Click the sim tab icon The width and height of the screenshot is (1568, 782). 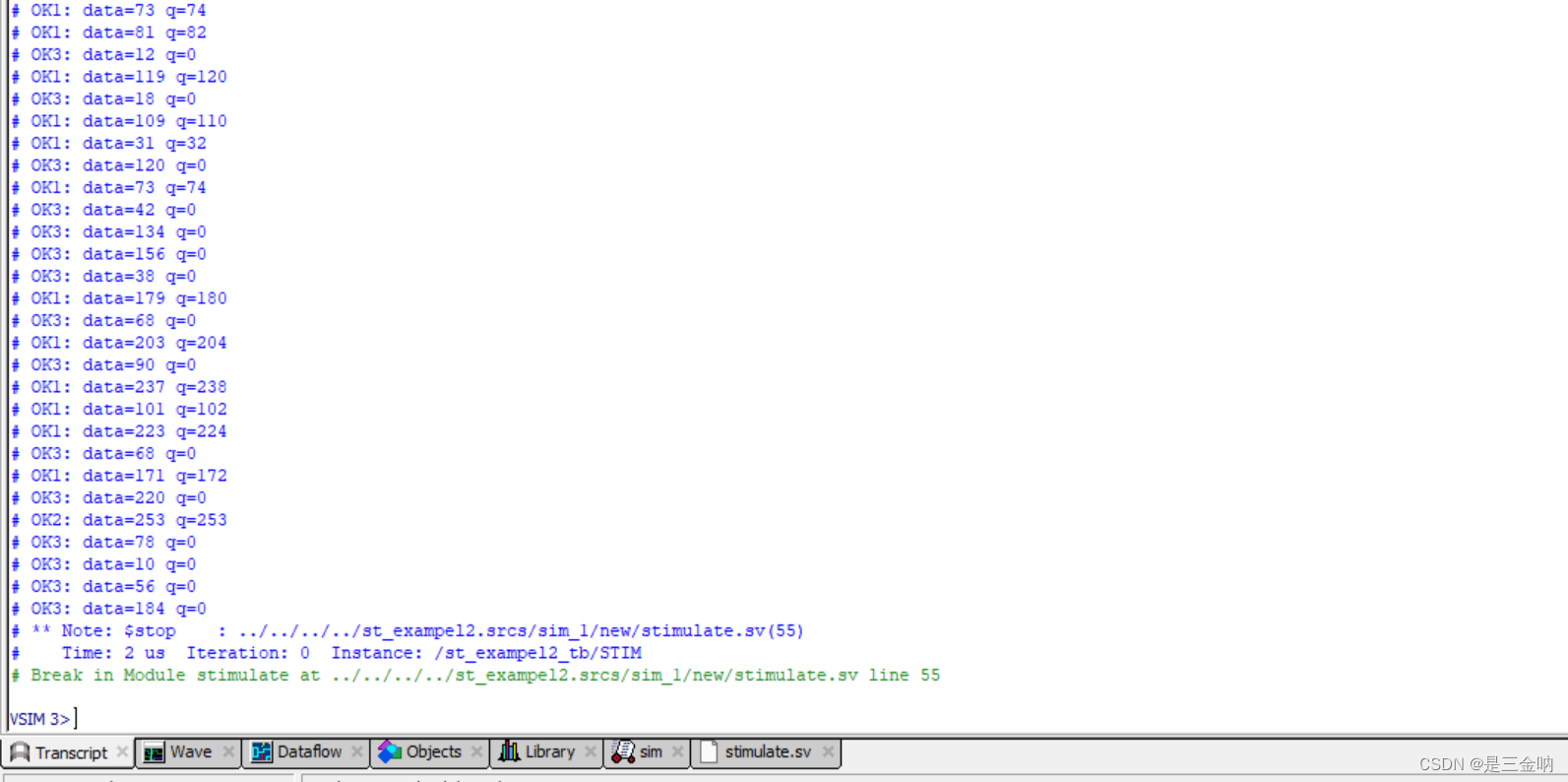point(623,752)
